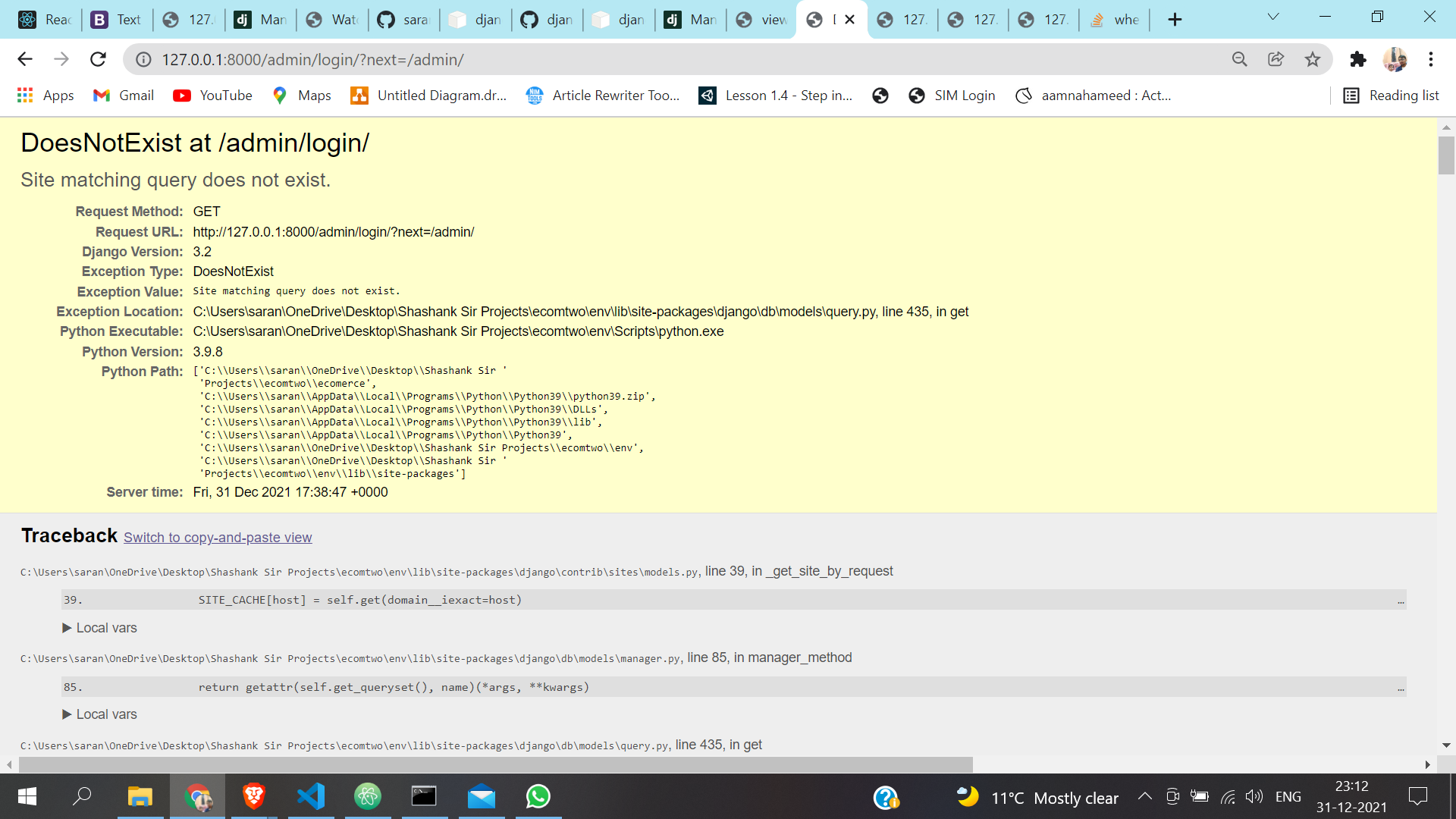Click the vertical scrollbar thumb
Viewport: 1456px width, 819px height.
pyautogui.click(x=1446, y=155)
